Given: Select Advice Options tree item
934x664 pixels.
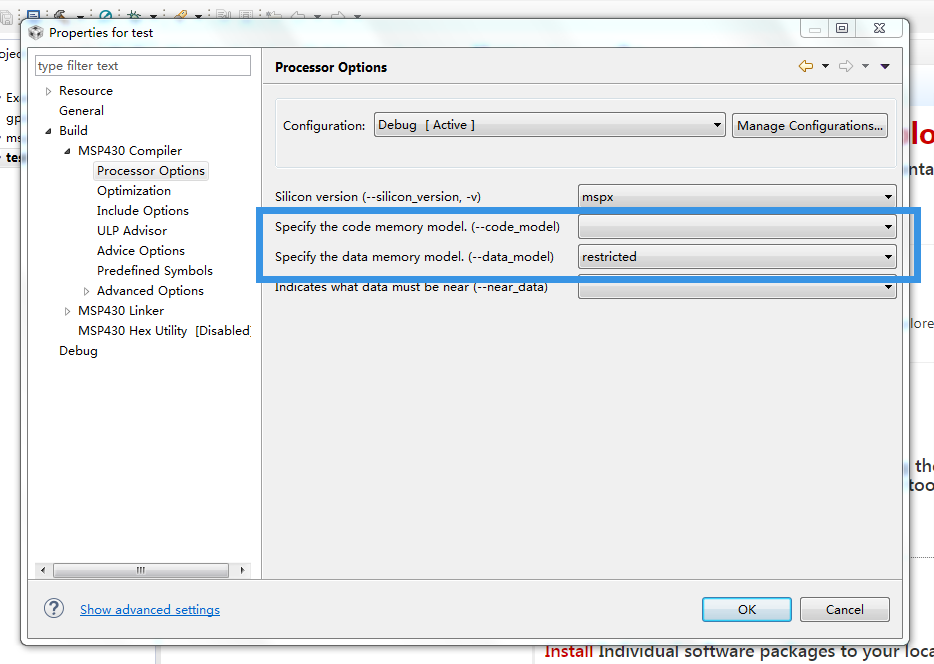Looking at the screenshot, I should tap(141, 251).
